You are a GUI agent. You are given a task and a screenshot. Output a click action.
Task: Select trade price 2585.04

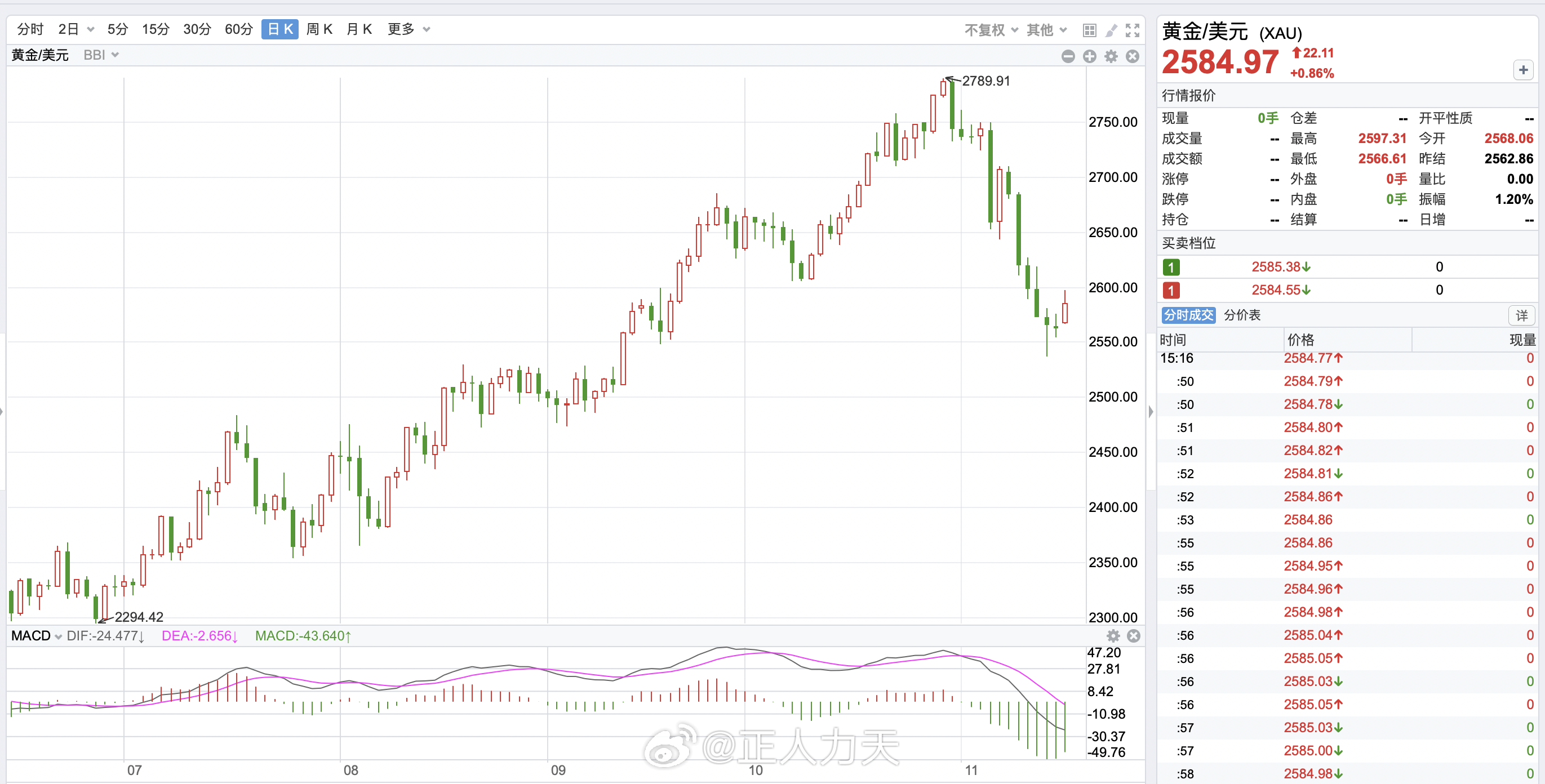[x=1313, y=635]
